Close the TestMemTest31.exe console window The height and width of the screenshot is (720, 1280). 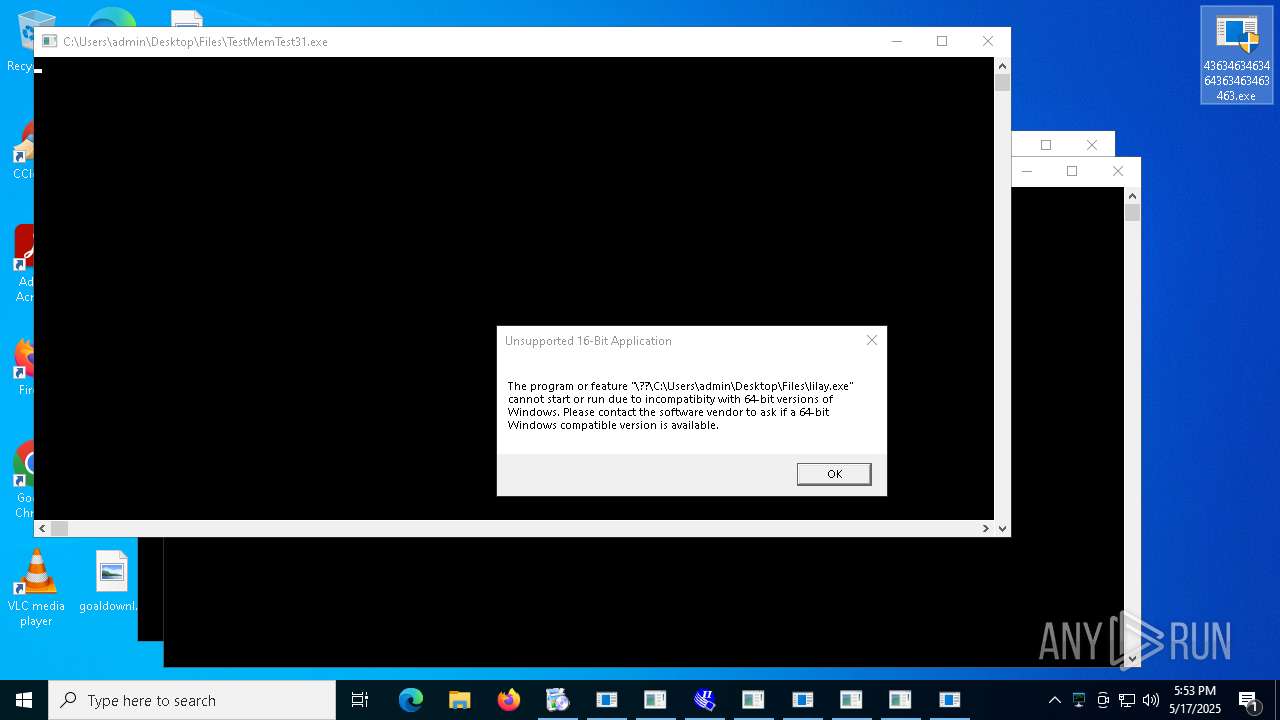988,41
